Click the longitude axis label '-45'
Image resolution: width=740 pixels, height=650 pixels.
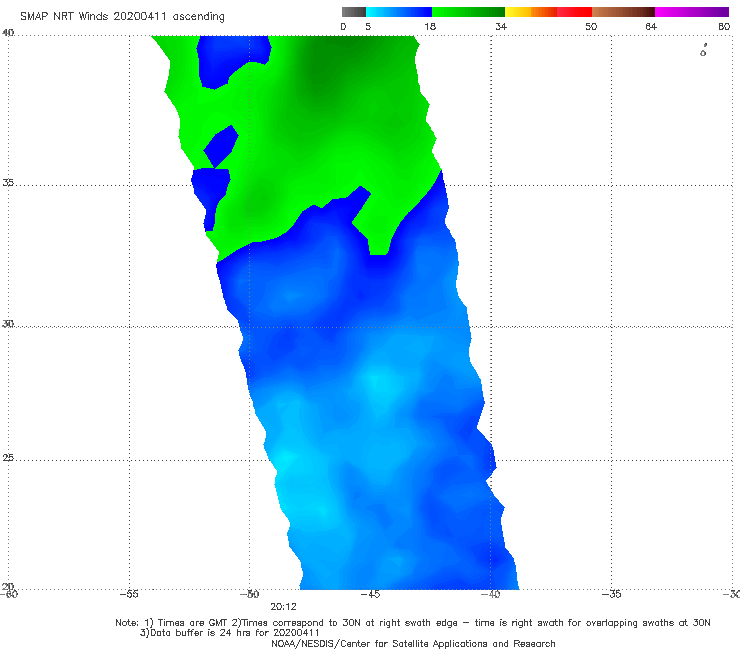click(370, 594)
